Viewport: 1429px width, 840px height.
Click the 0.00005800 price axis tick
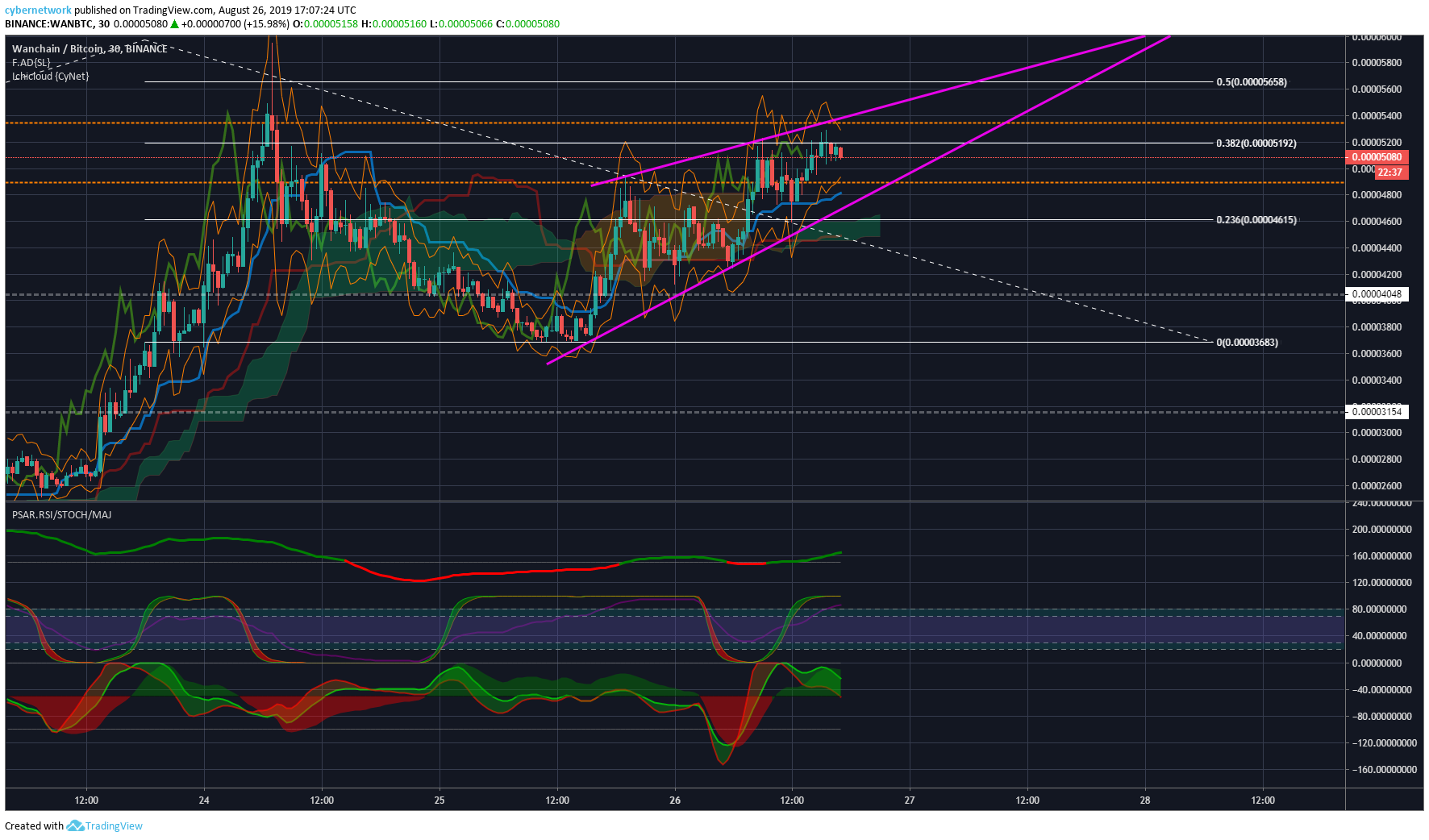(1377, 63)
